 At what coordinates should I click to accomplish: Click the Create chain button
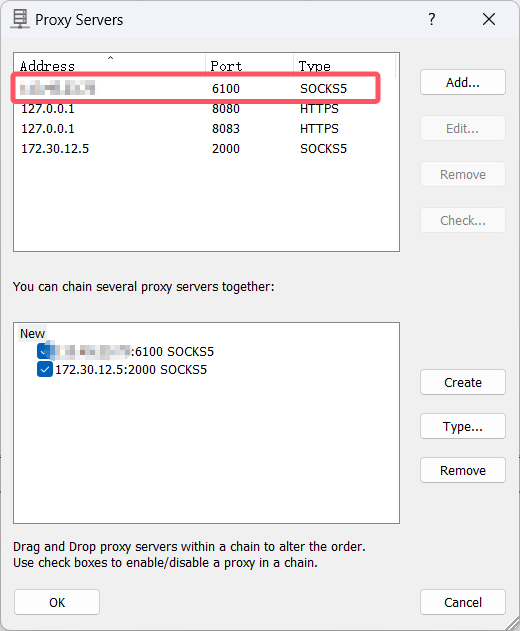pyautogui.click(x=462, y=382)
